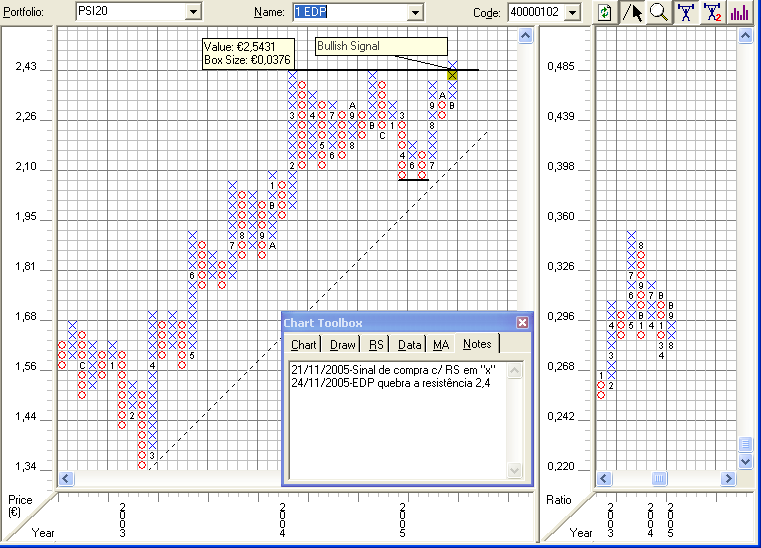Switch to the Data tab
This screenshot has width=761, height=548.
click(x=409, y=344)
